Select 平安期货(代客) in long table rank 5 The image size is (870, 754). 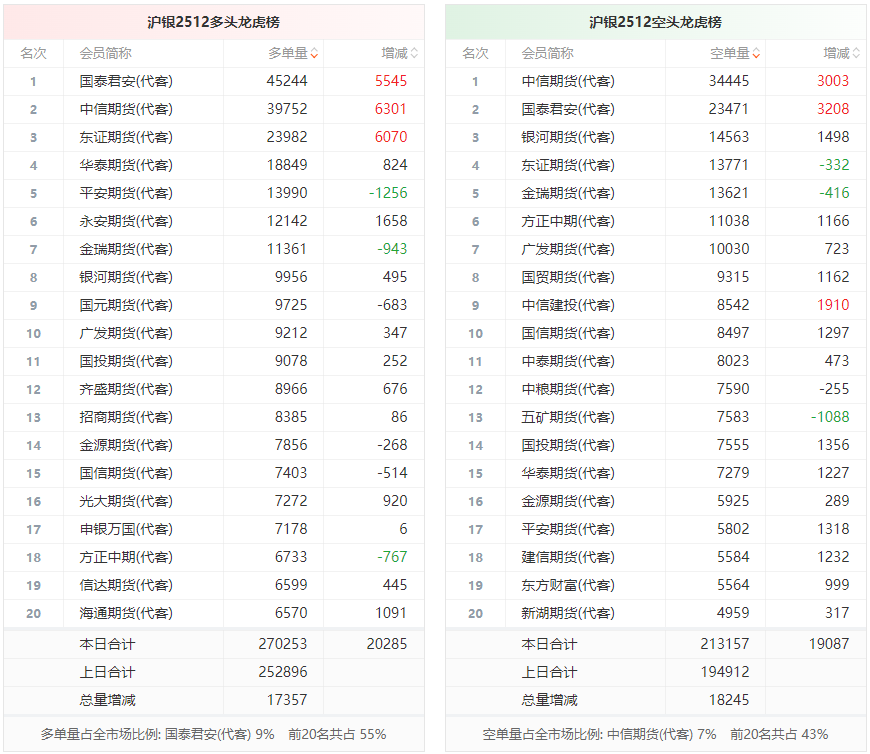tap(126, 193)
